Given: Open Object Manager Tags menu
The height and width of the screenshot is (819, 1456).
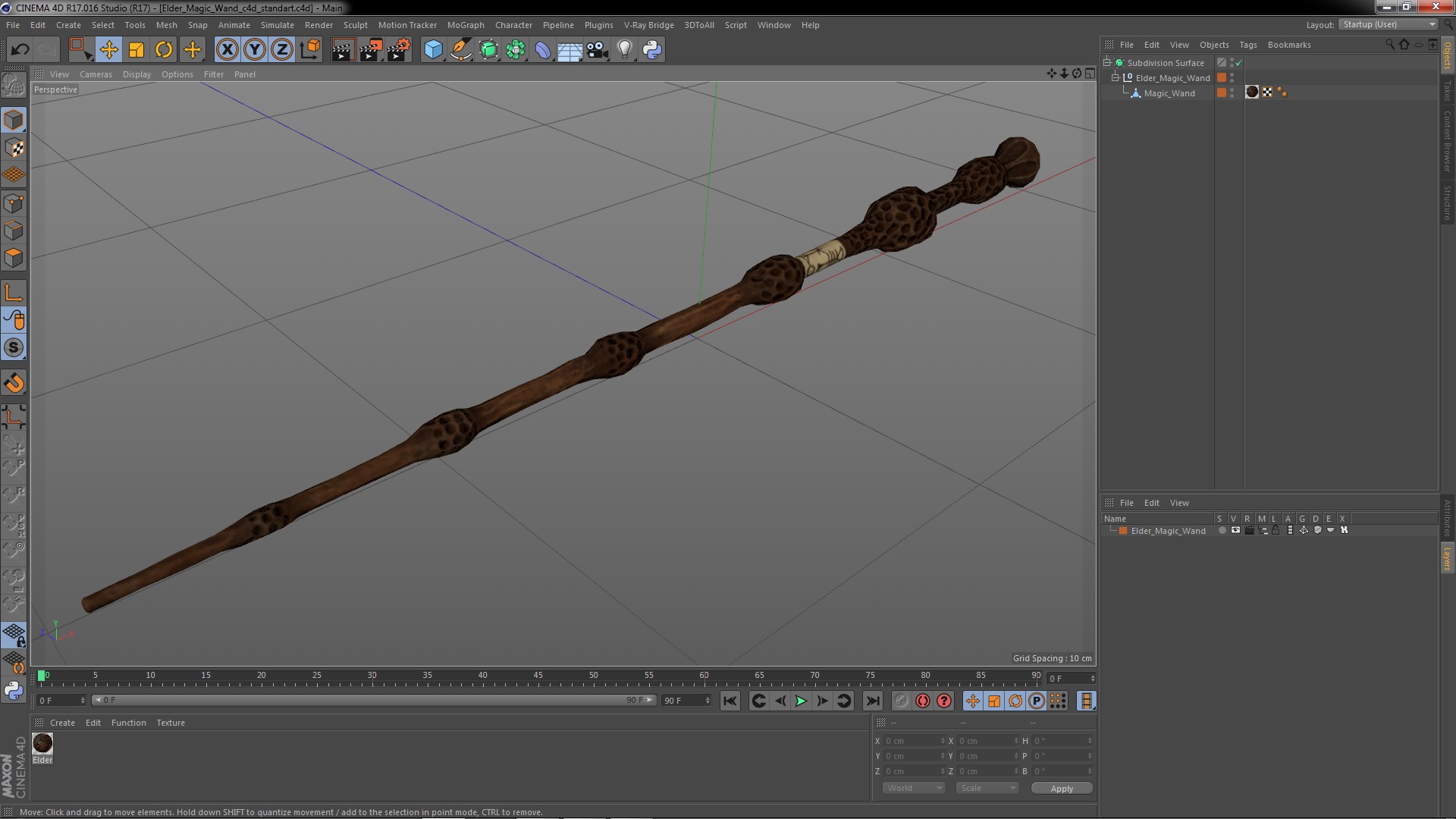Looking at the screenshot, I should coord(1247,45).
